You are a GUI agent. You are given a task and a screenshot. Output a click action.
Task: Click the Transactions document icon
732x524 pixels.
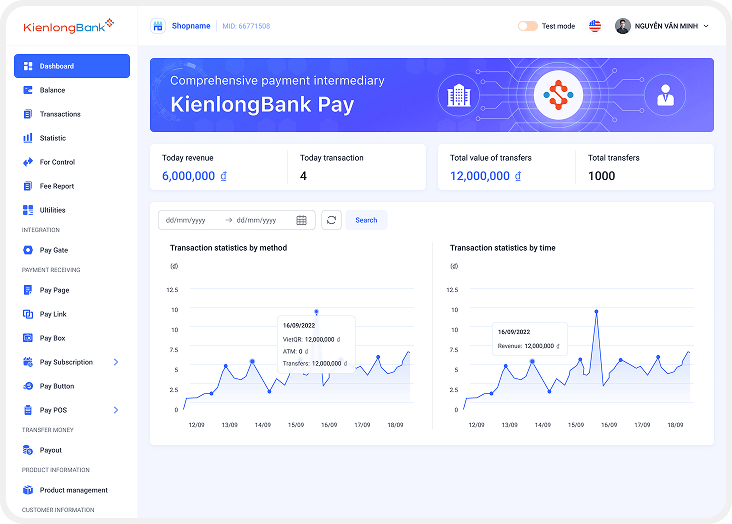[x=28, y=114]
